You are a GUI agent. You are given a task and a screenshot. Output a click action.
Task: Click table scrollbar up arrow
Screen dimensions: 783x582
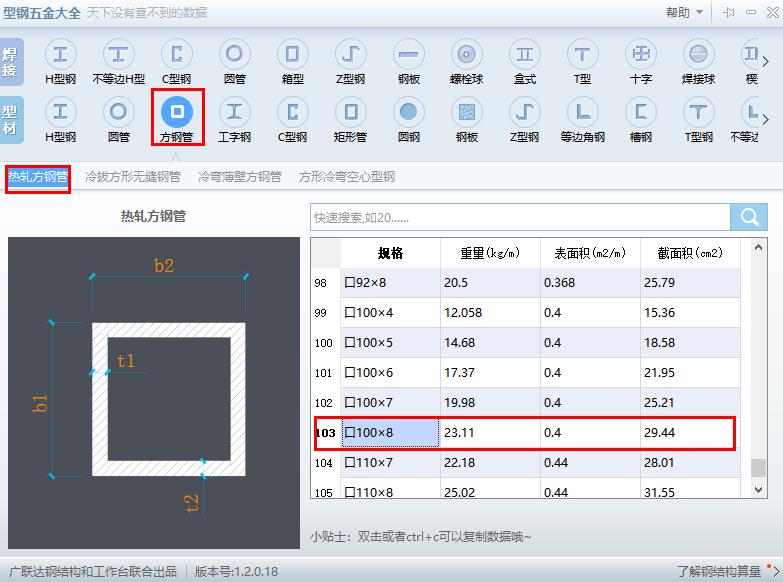[758, 247]
